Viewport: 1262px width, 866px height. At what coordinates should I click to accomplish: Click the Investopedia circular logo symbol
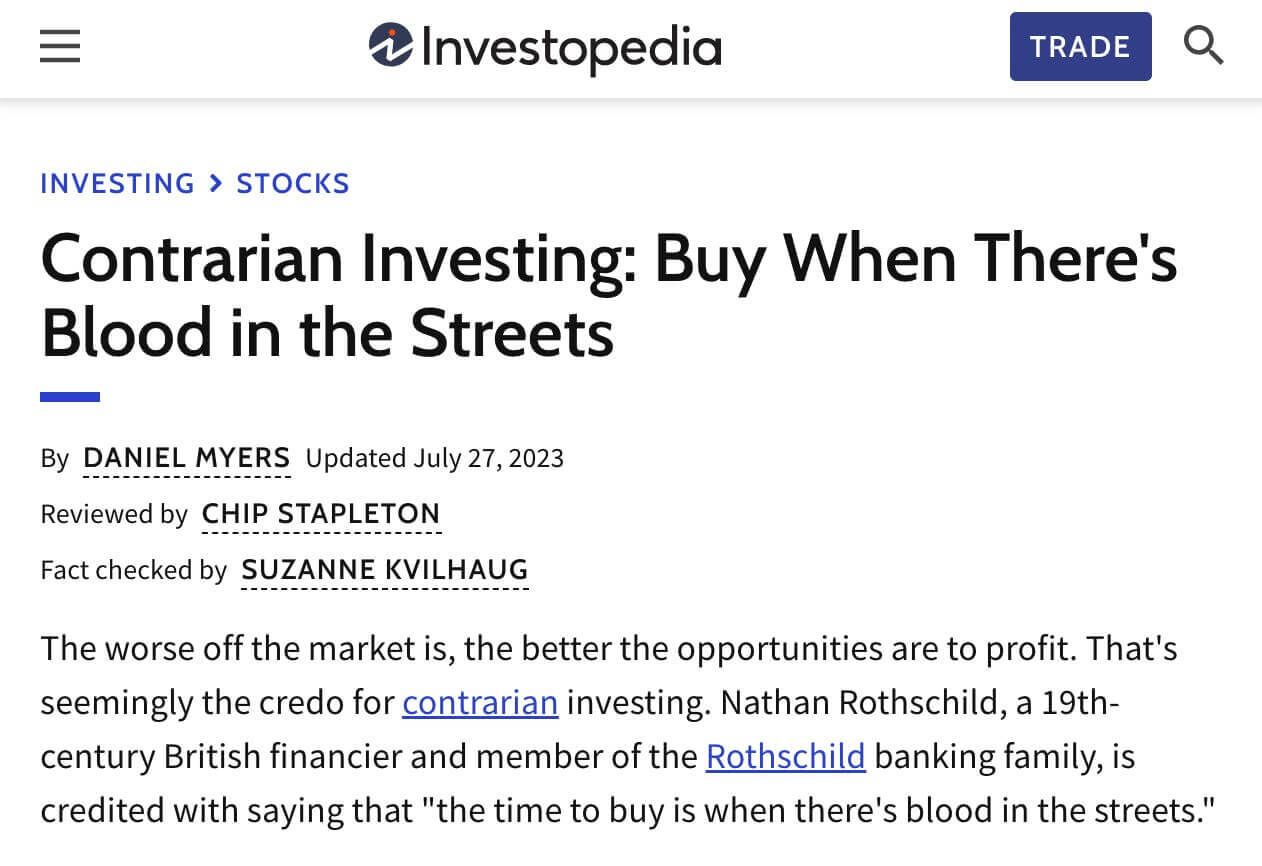[390, 46]
